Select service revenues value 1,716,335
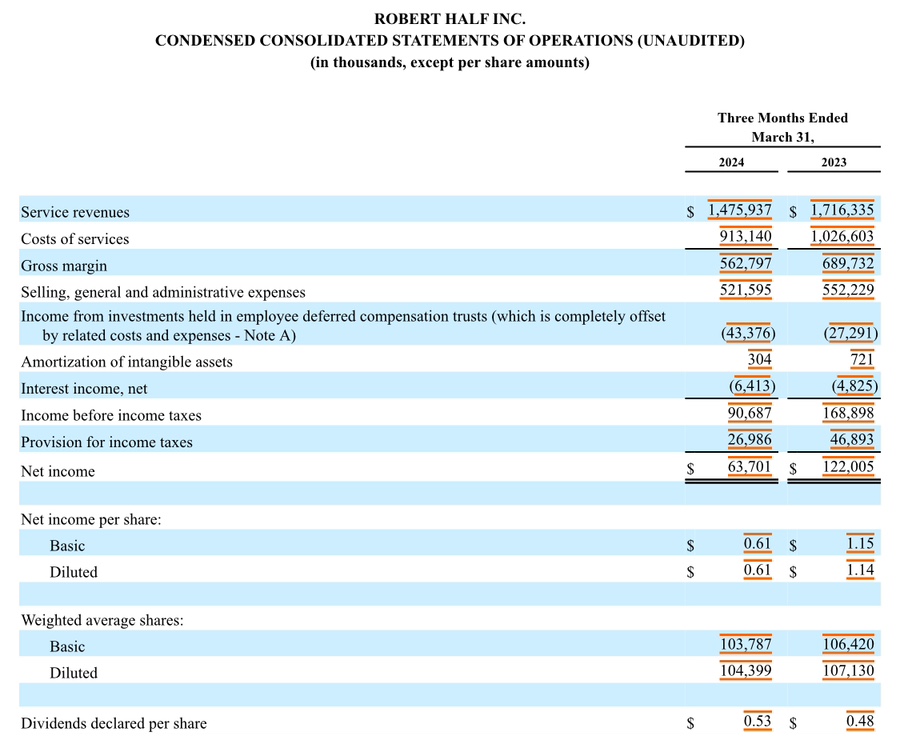Viewport: 900px width, 740px height. tap(842, 210)
